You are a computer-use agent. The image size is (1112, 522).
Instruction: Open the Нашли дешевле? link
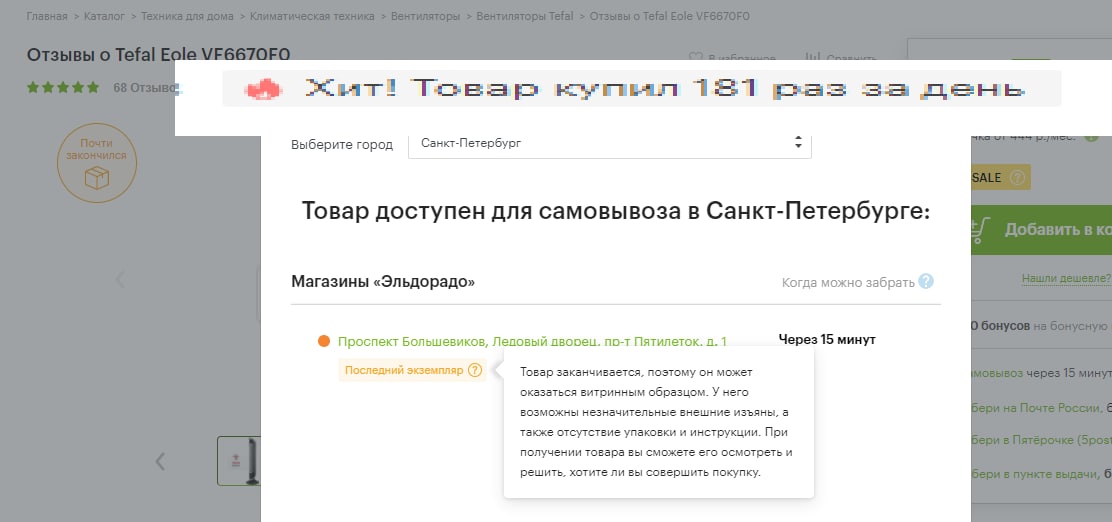(x=1067, y=279)
